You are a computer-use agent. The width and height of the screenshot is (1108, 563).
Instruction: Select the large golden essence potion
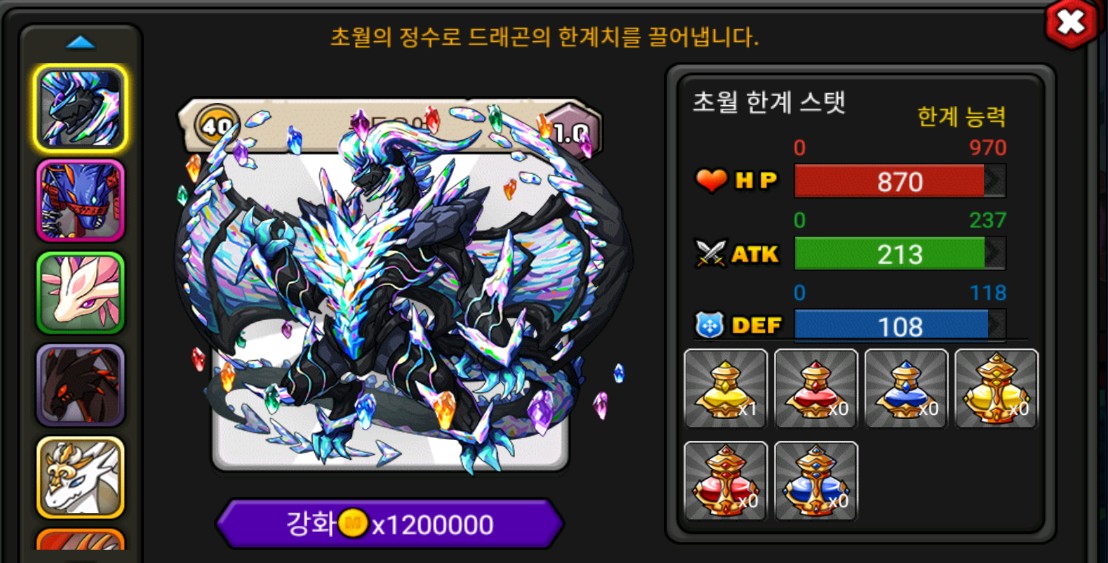click(996, 389)
